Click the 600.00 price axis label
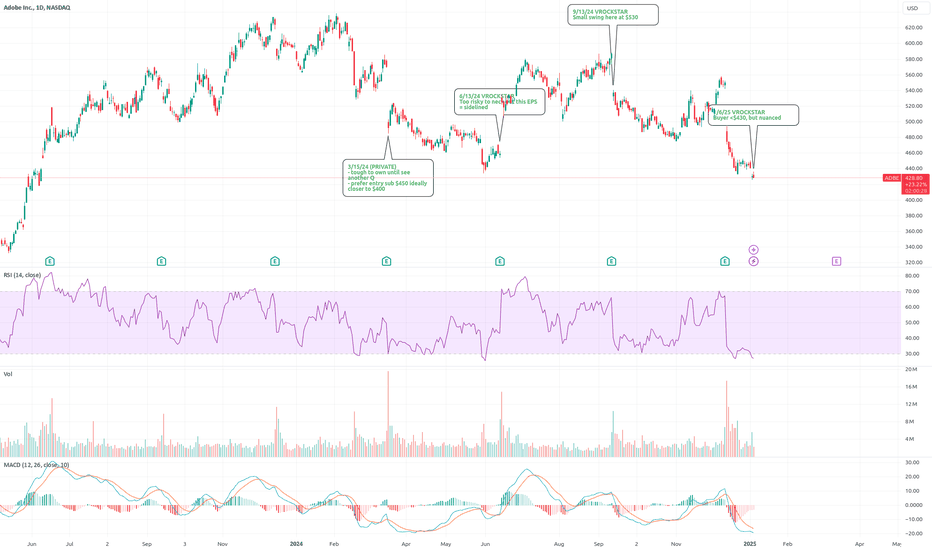This screenshot has width=932, height=550. point(913,43)
